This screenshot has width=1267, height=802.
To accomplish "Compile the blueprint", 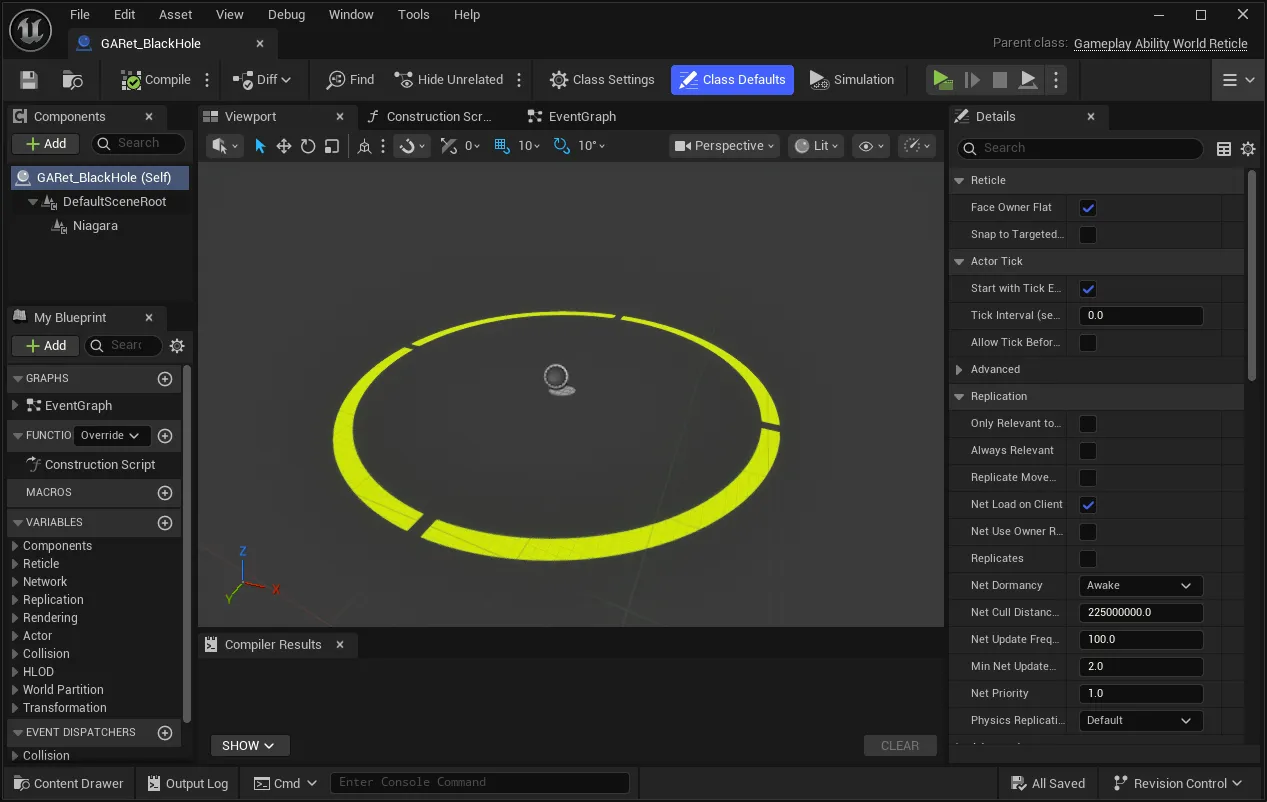I will click(155, 80).
